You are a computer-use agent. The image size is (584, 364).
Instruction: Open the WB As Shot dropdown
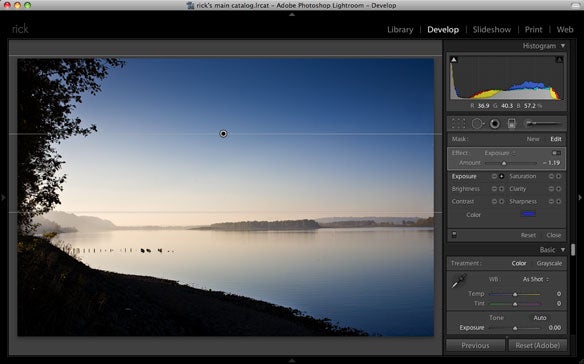coord(536,279)
